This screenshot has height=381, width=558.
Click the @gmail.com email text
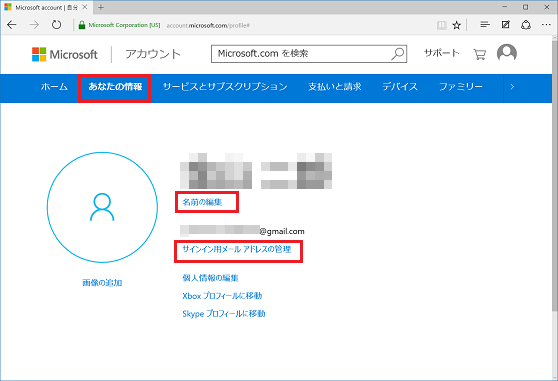pyautogui.click(x=282, y=231)
